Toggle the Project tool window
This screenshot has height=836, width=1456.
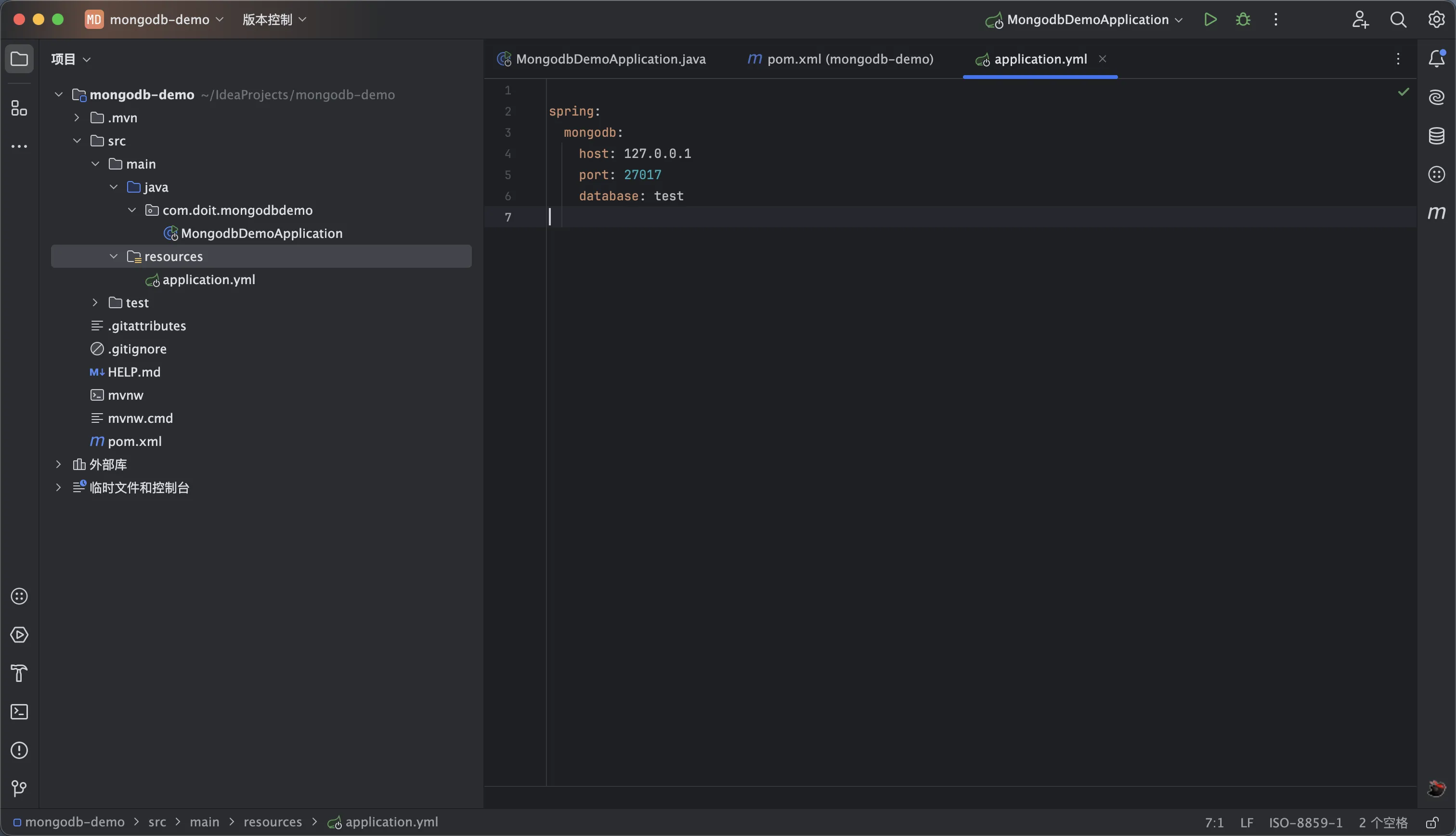pos(20,59)
